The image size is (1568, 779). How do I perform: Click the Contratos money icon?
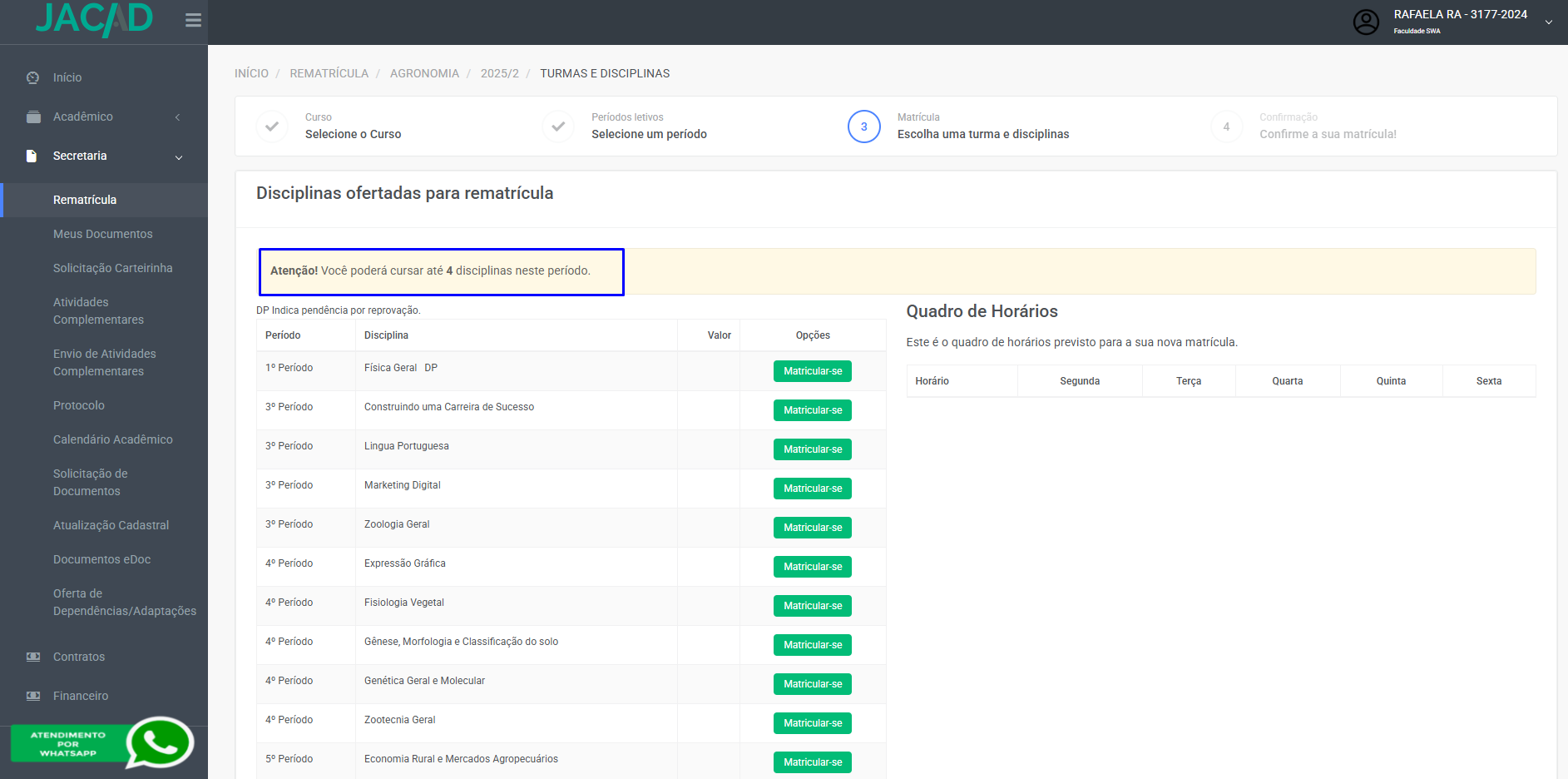[x=33, y=657]
